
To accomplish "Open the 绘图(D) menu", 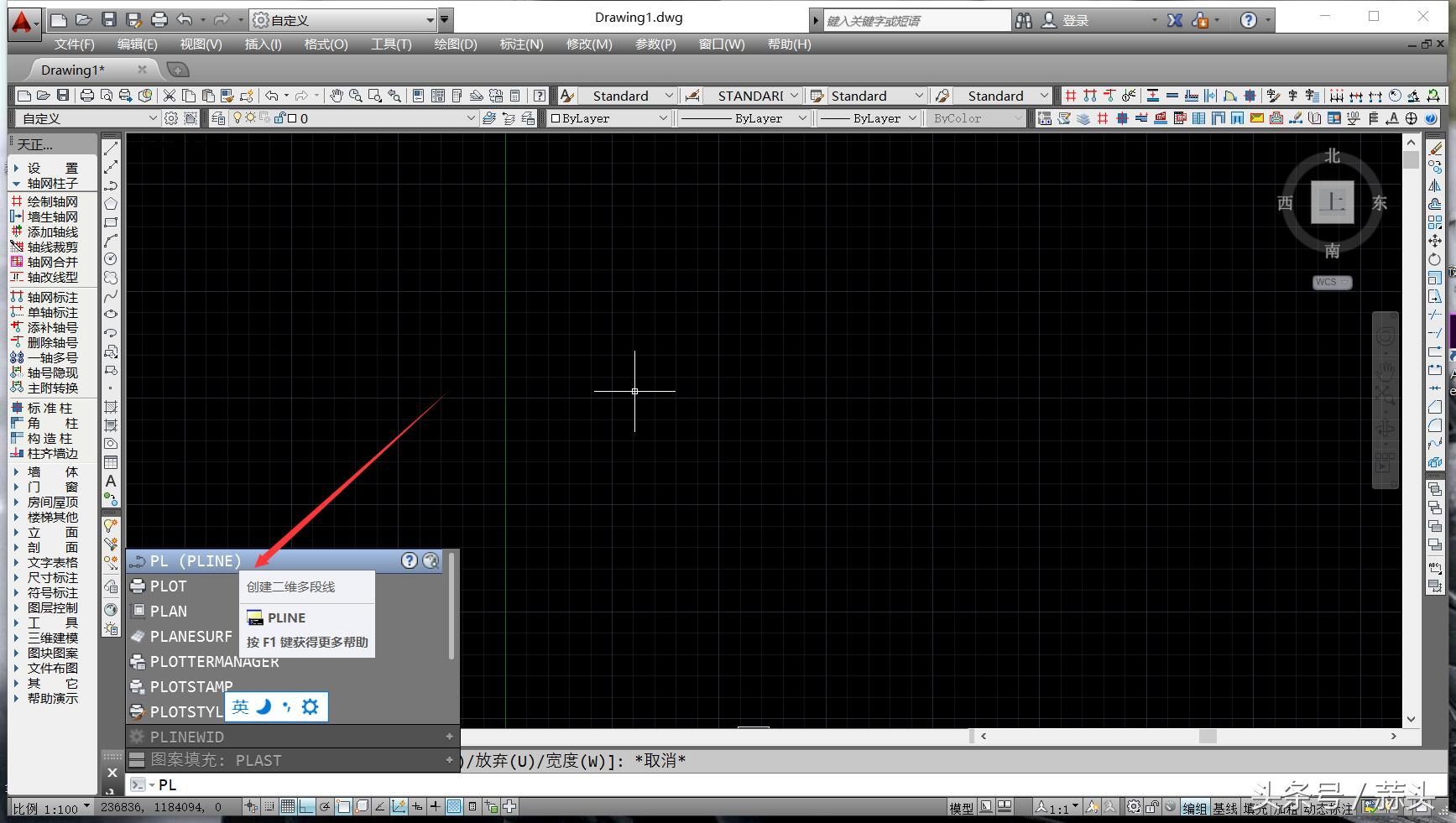I will 456,44.
